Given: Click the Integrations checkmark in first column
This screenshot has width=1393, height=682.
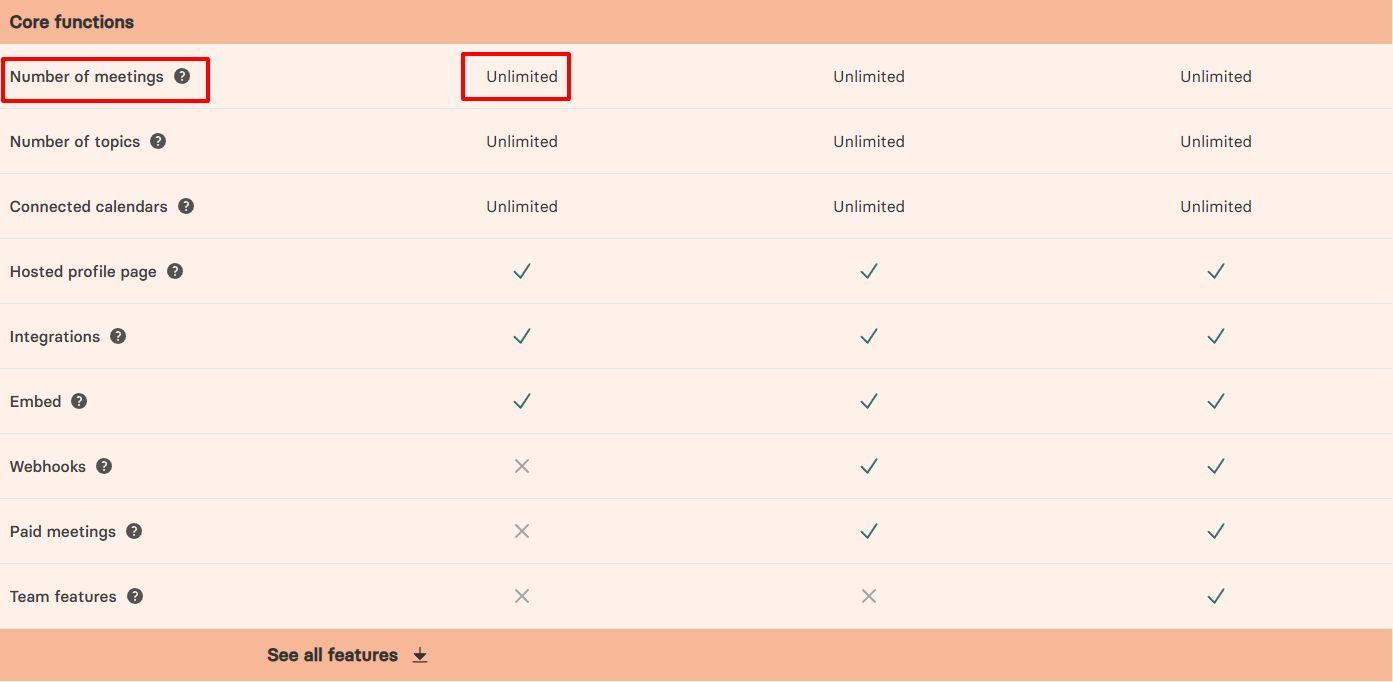Looking at the screenshot, I should coord(521,336).
